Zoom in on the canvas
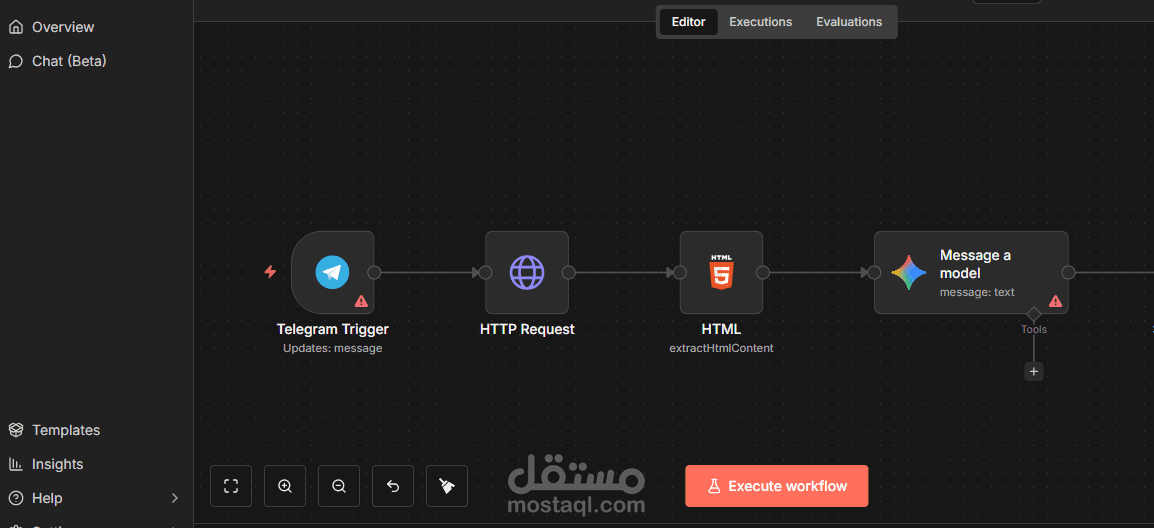1154x528 pixels. tap(285, 486)
